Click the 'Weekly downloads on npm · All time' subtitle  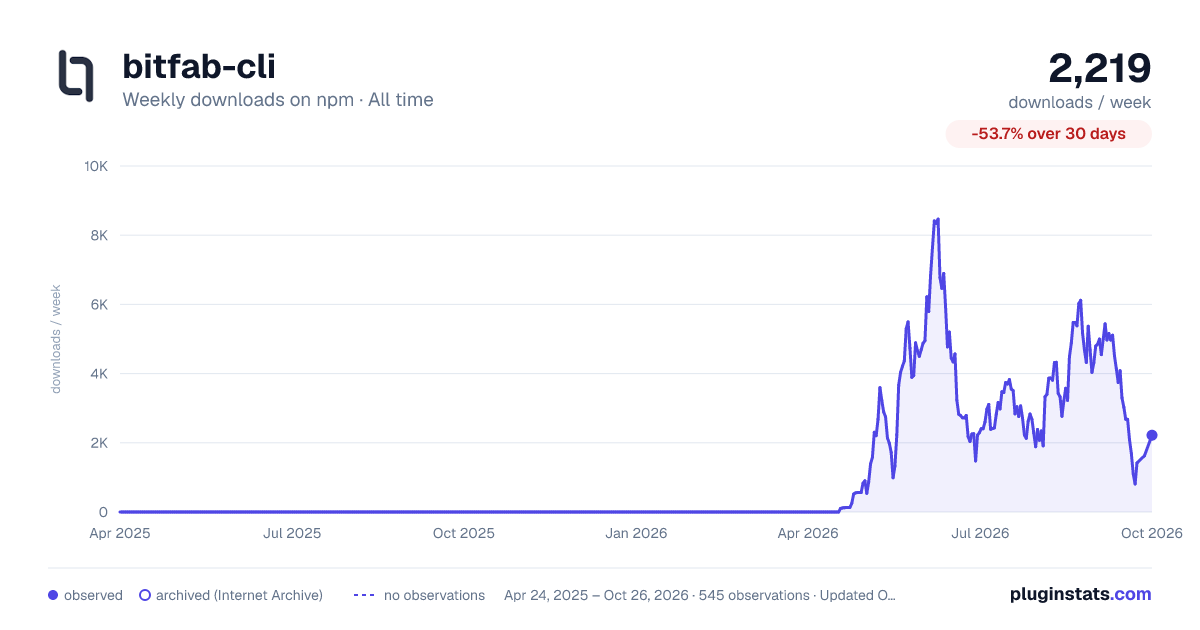278,100
